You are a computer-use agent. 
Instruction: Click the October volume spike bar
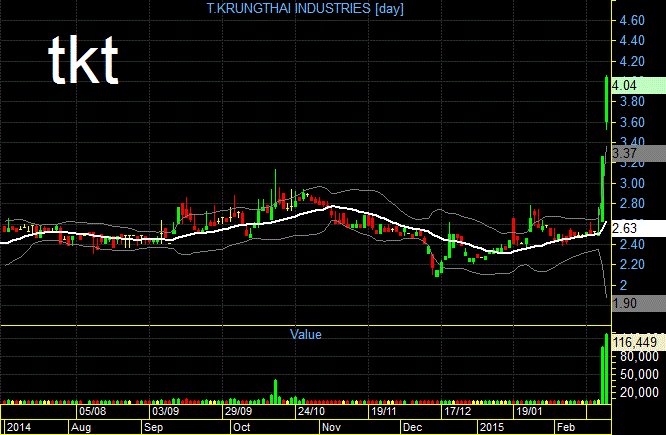(275, 391)
